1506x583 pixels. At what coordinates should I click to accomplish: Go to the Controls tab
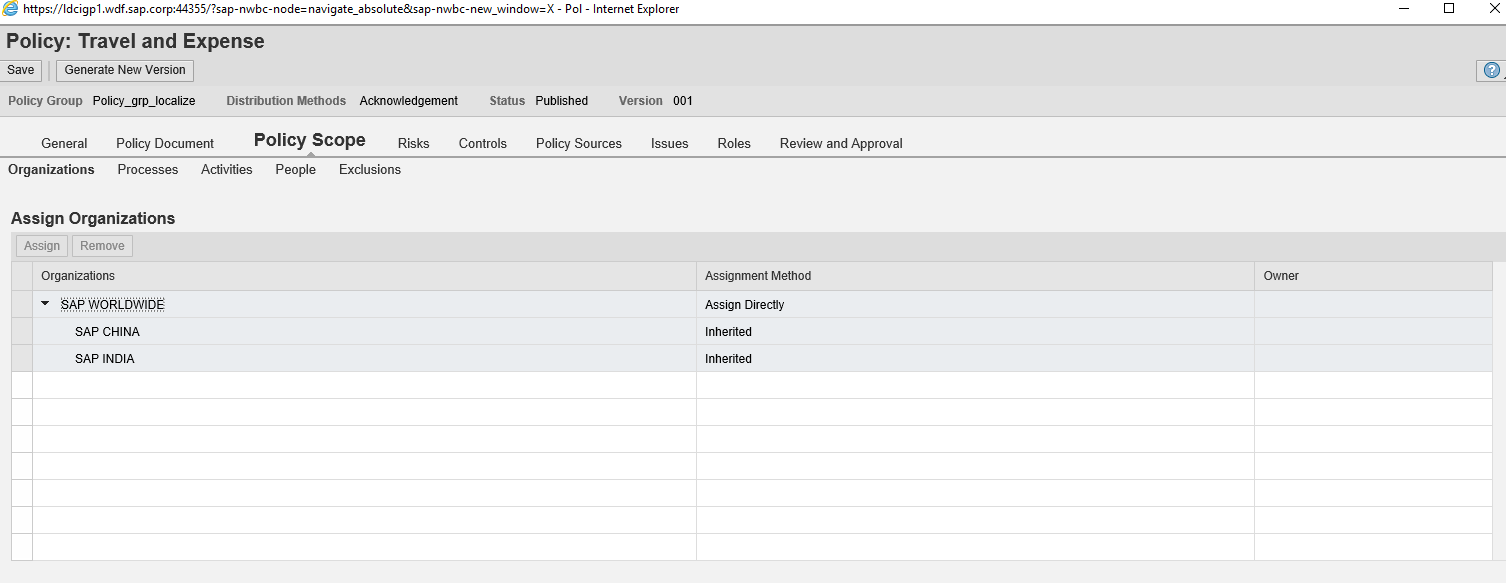[x=483, y=143]
